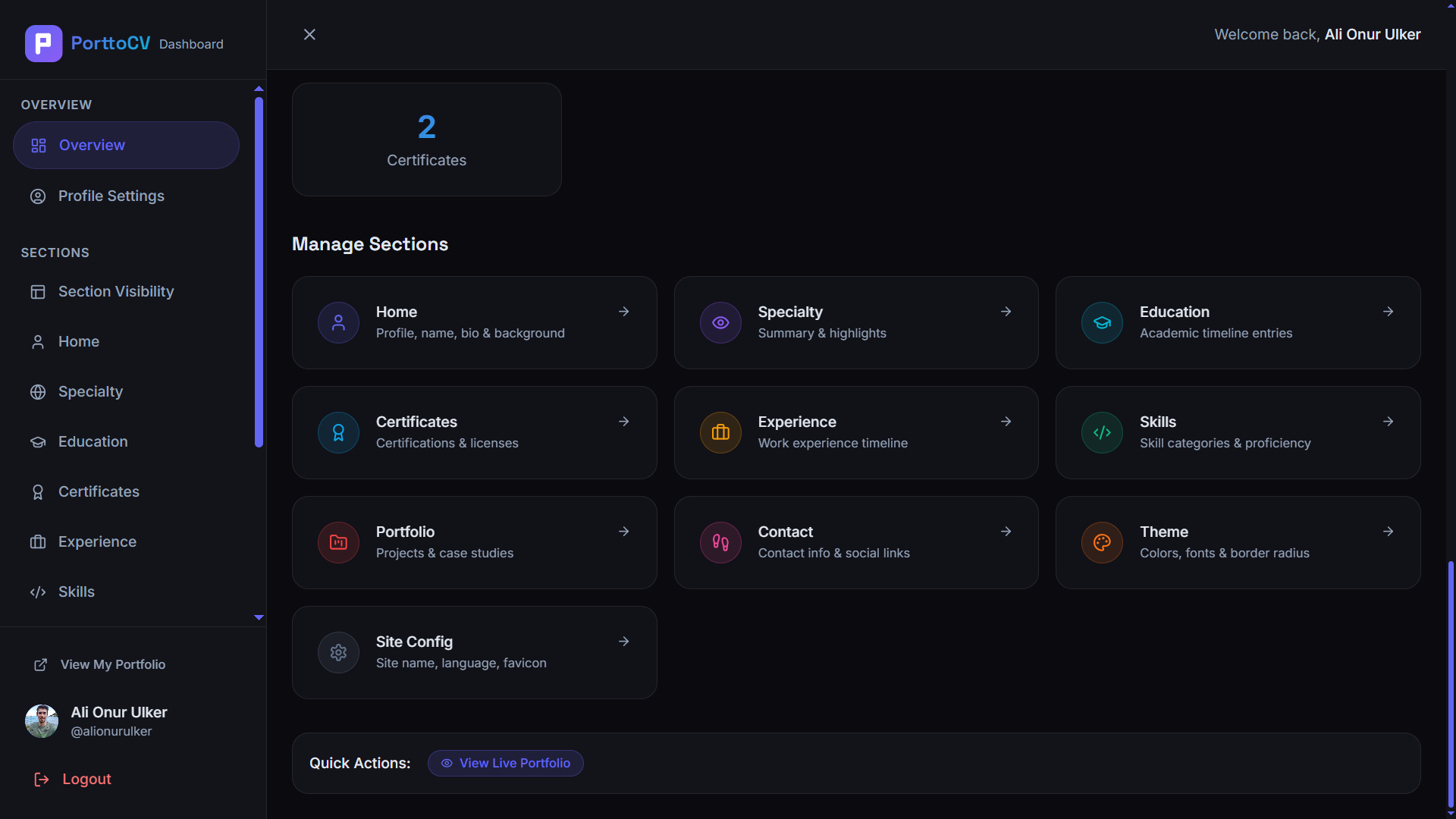Open the Site Config card title
Screen dimensions: 1456x819
tap(414, 642)
